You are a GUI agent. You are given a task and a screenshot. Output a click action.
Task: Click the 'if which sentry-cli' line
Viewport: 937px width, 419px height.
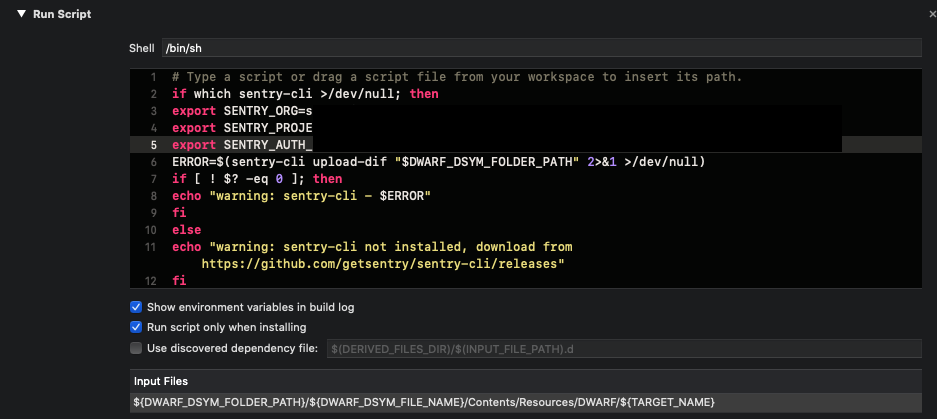(x=305, y=94)
